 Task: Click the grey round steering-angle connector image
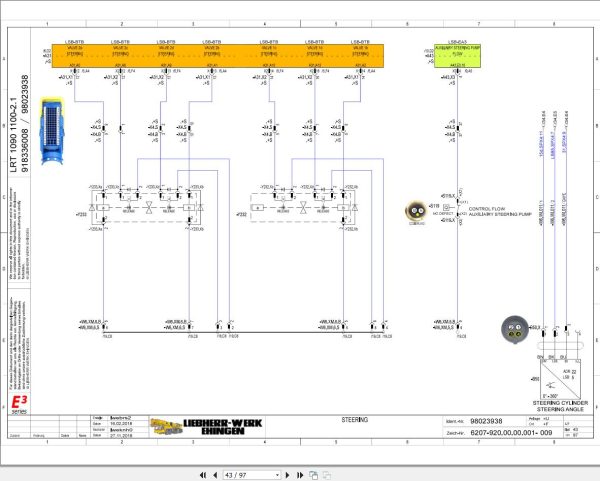515,329
